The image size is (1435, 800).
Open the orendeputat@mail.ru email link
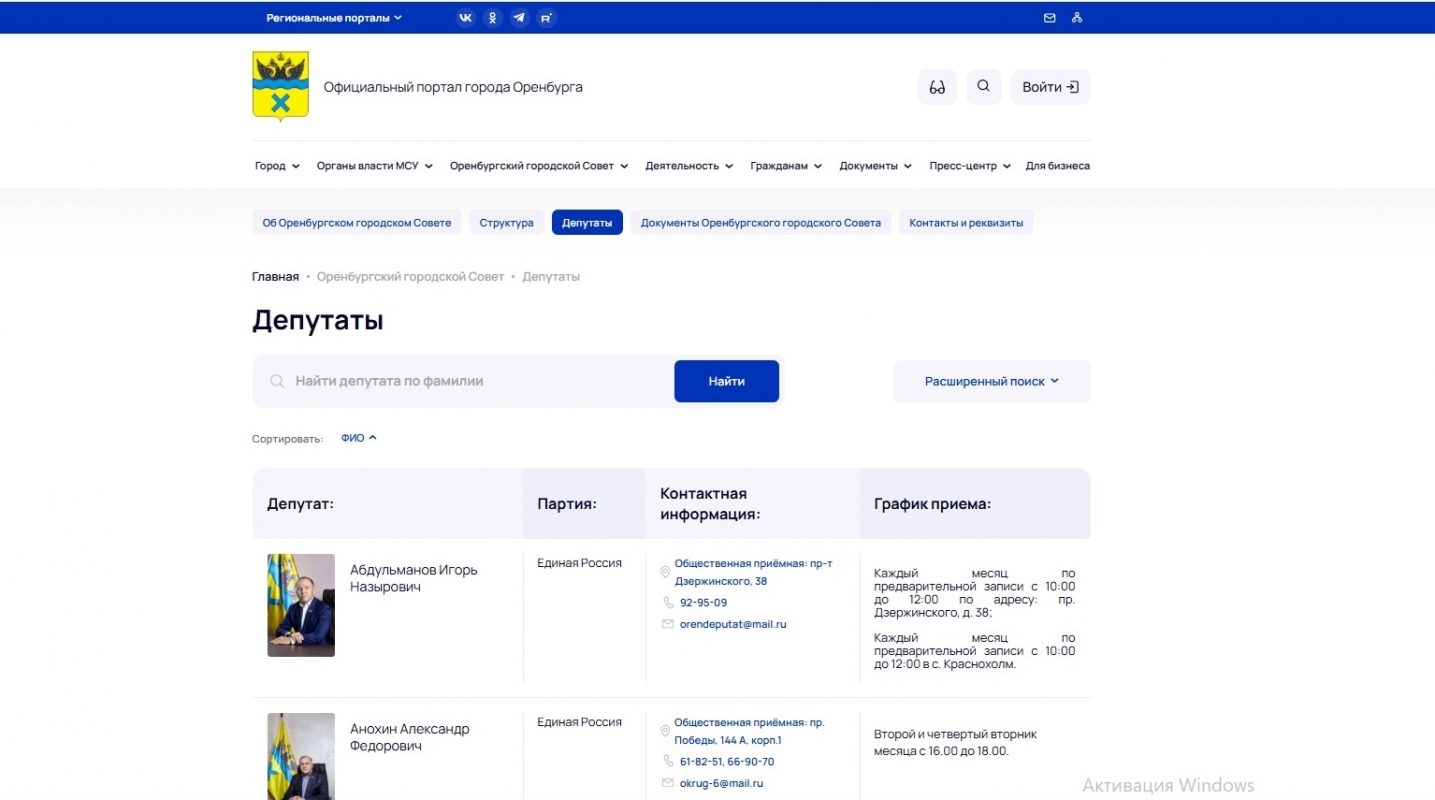(x=733, y=624)
